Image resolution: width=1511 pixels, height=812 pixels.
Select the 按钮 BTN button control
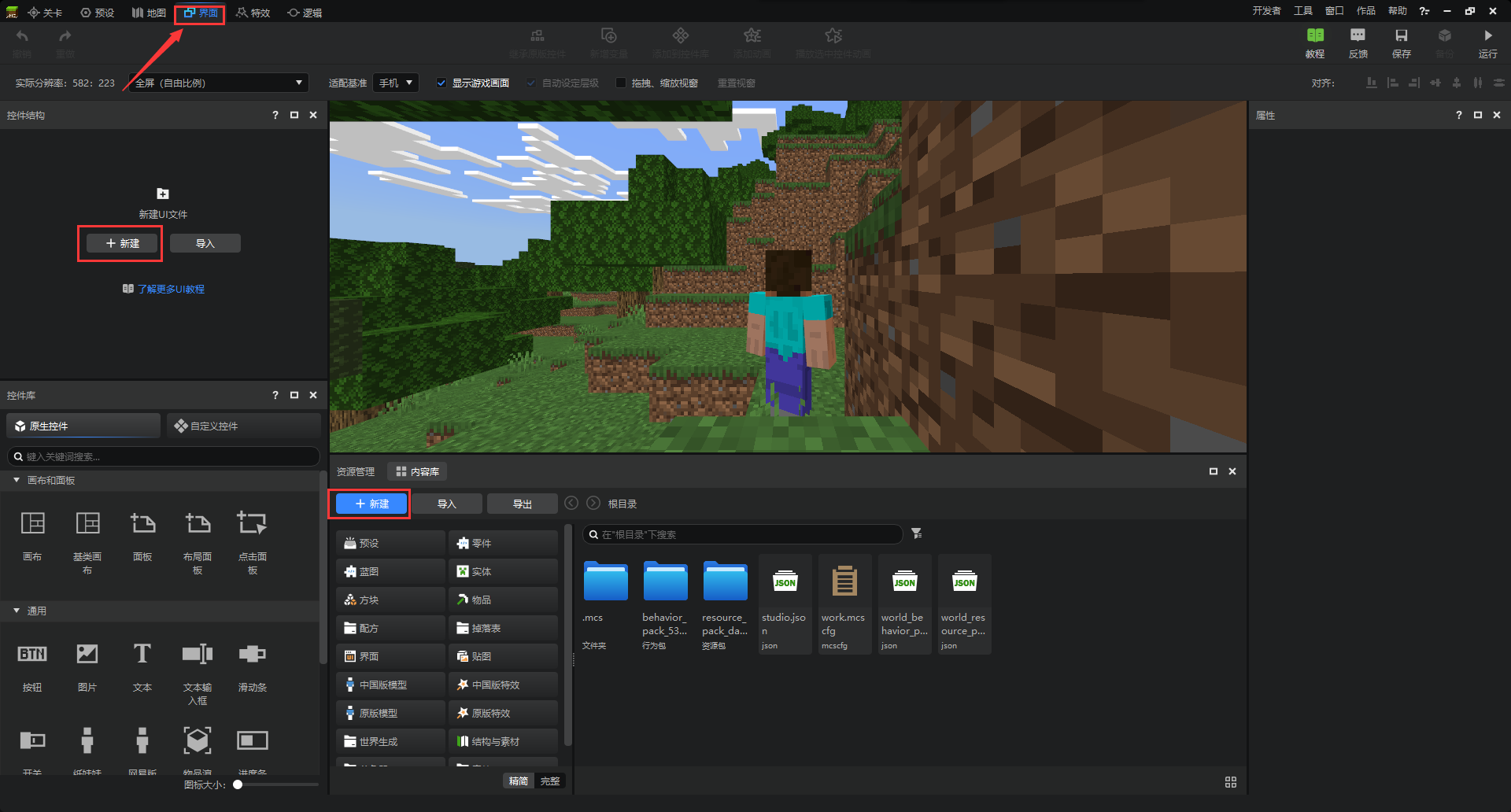point(32,654)
